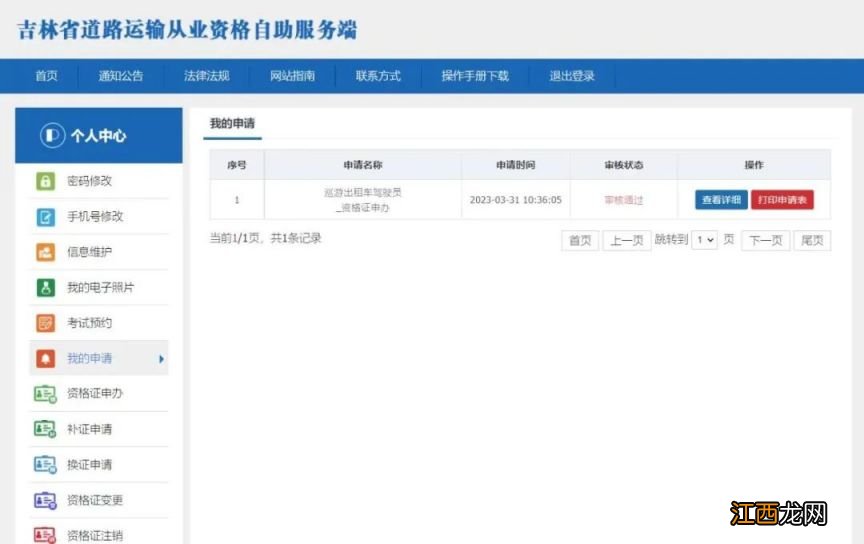The width and height of the screenshot is (864, 544).
Task: Open 资格证申办 in the sidebar
Action: 99,394
